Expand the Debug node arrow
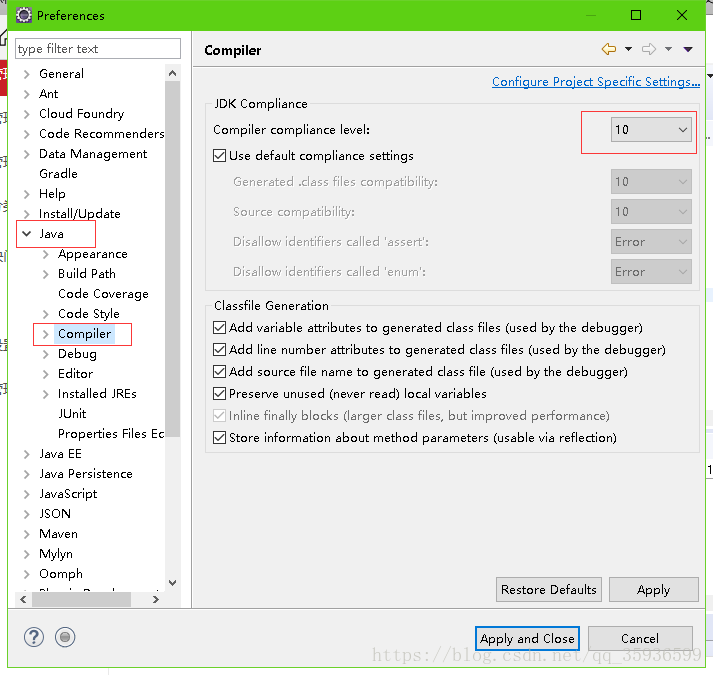Viewport: 713px width, 675px height. pos(45,354)
